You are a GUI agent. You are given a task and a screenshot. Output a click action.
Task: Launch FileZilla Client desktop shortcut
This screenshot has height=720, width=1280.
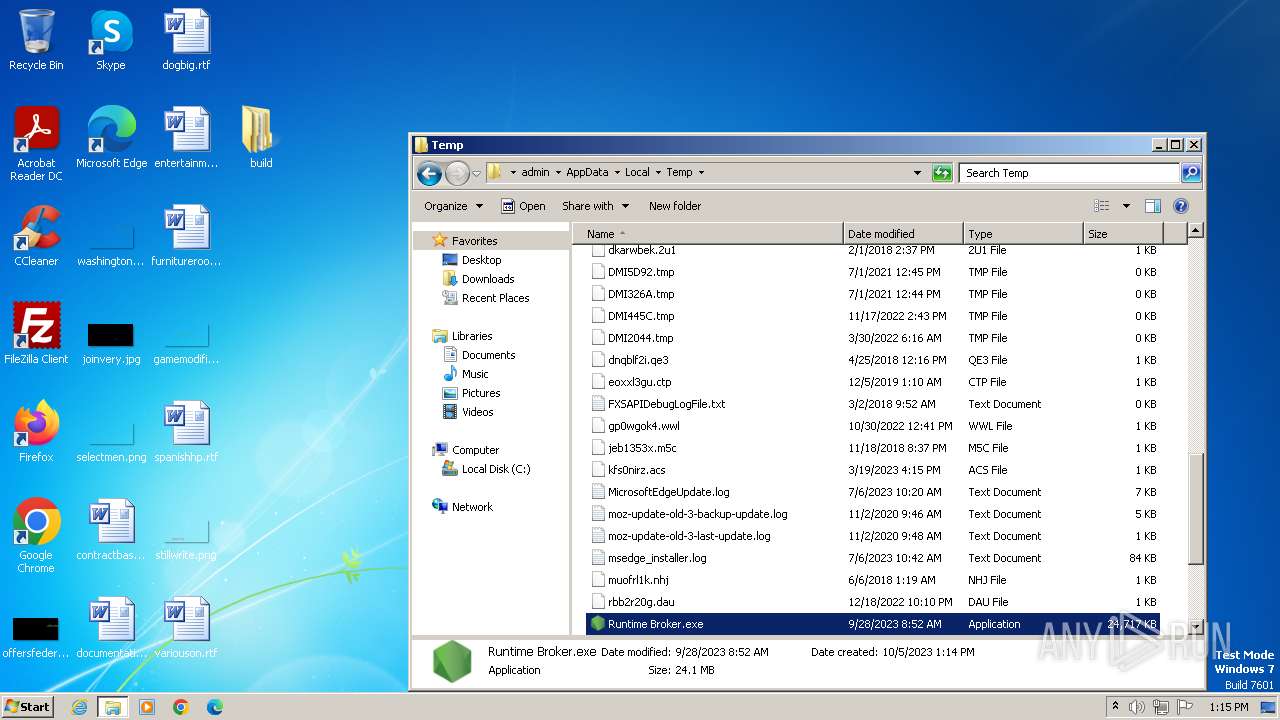[x=36, y=334]
